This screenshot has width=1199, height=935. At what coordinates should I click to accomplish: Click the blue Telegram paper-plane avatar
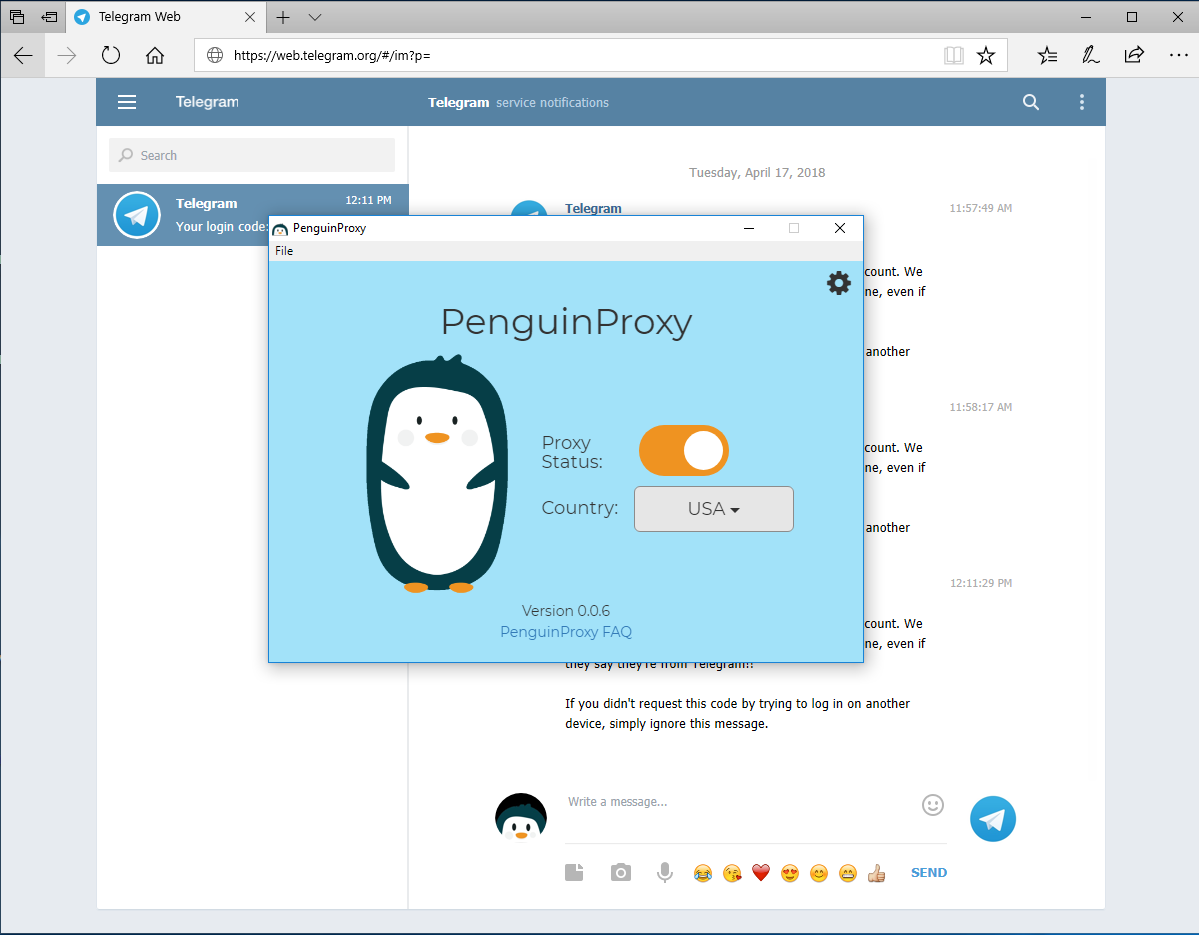pyautogui.click(x=993, y=819)
